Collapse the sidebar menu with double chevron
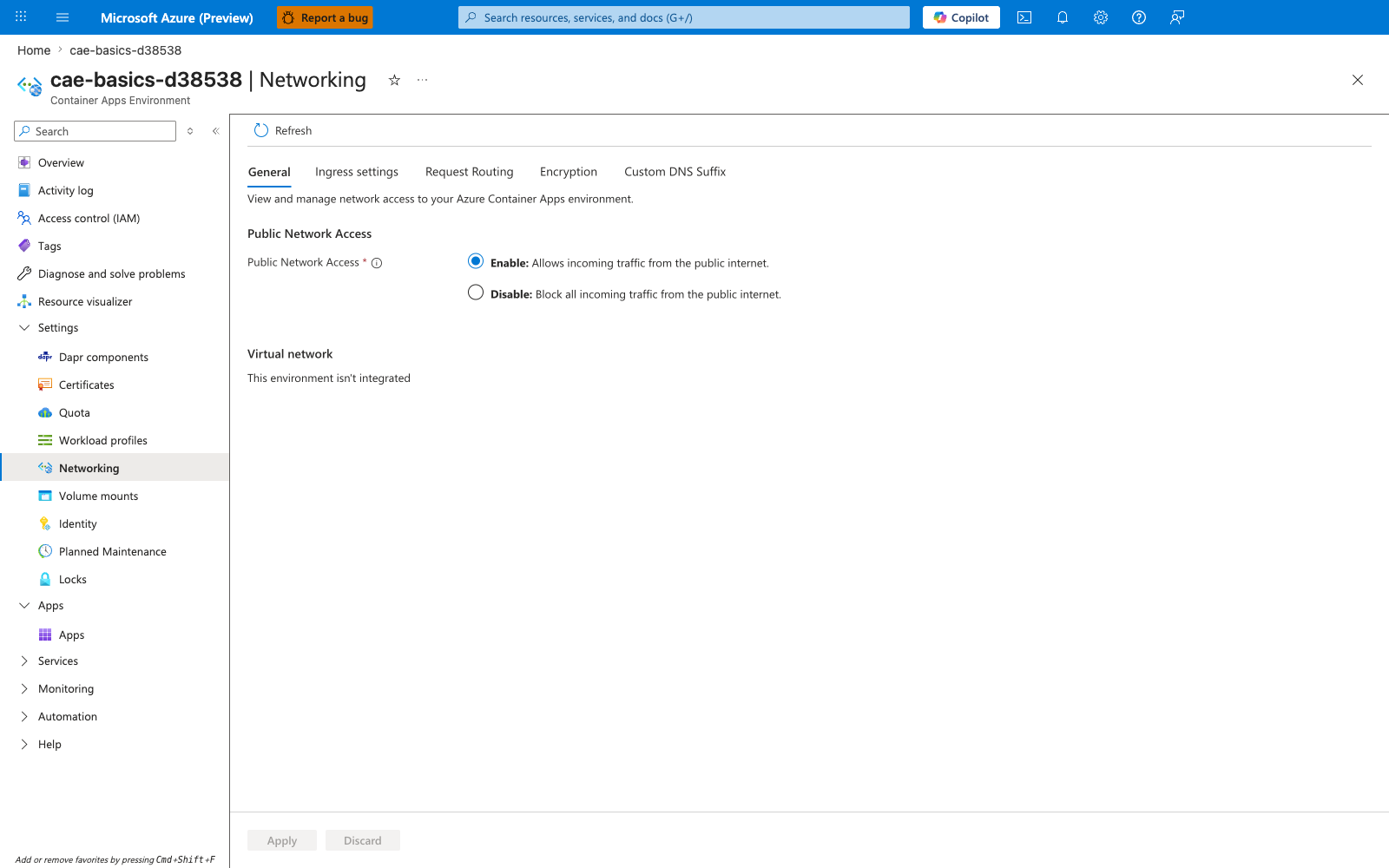The height and width of the screenshot is (868, 1389). click(215, 131)
